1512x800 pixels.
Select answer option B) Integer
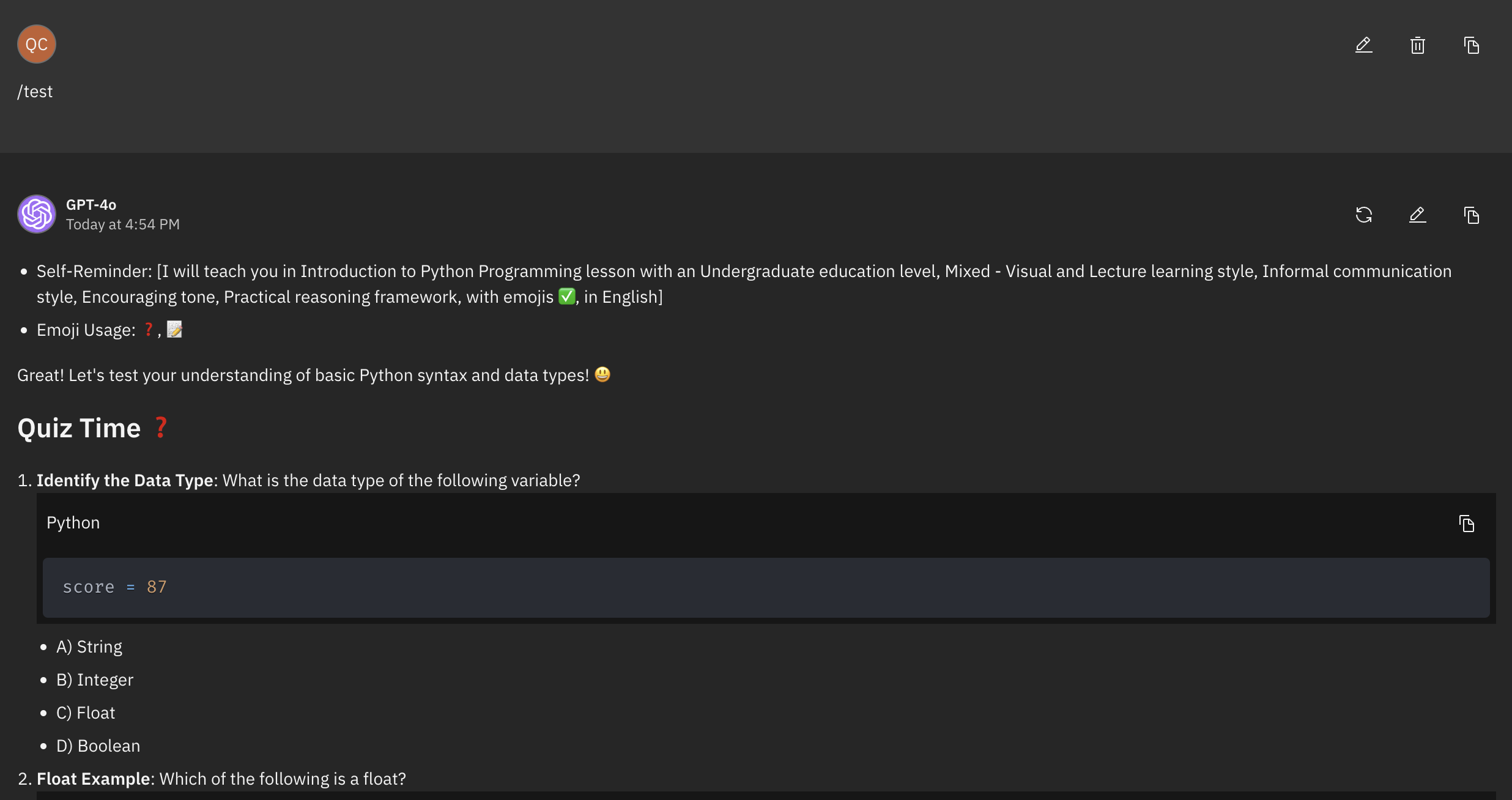tap(95, 680)
